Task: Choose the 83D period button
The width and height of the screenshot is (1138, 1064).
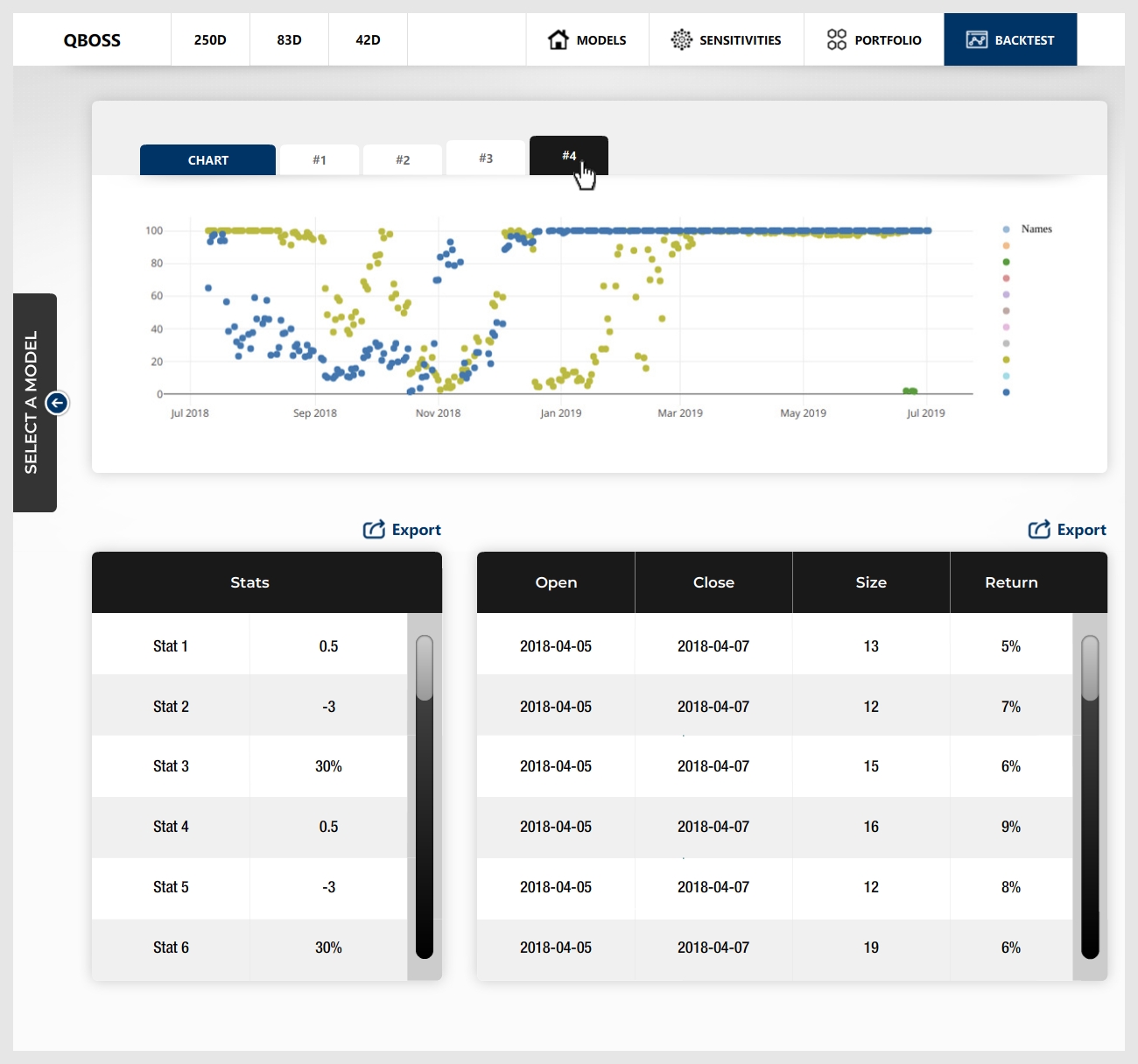Action: click(x=289, y=40)
